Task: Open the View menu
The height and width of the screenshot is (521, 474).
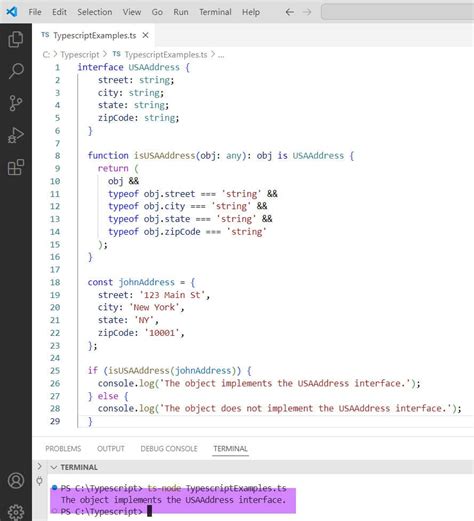Action: click(132, 12)
